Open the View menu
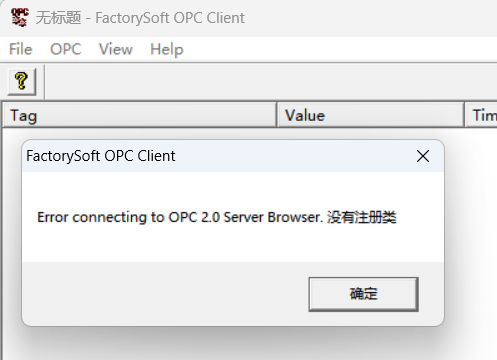497x360 pixels. tap(116, 49)
